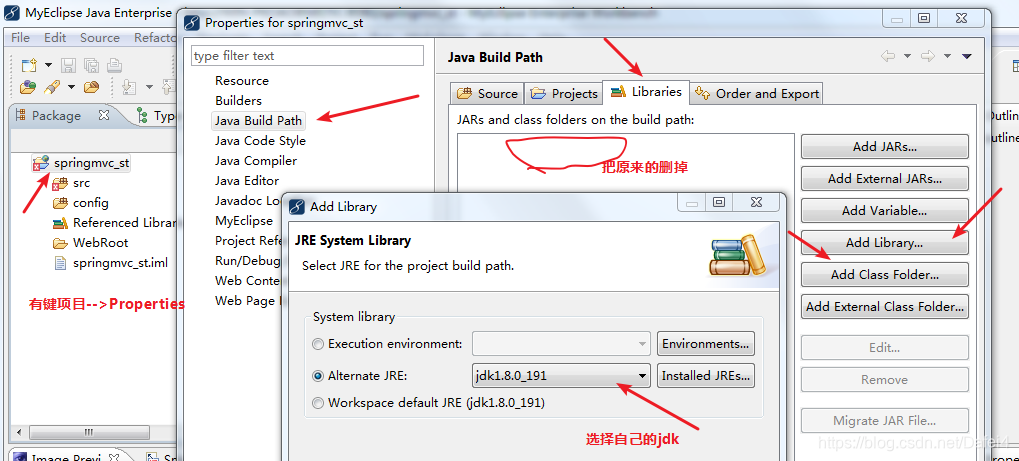Open the back navigation history dropdown
This screenshot has height=461, width=1019.
click(x=907, y=57)
